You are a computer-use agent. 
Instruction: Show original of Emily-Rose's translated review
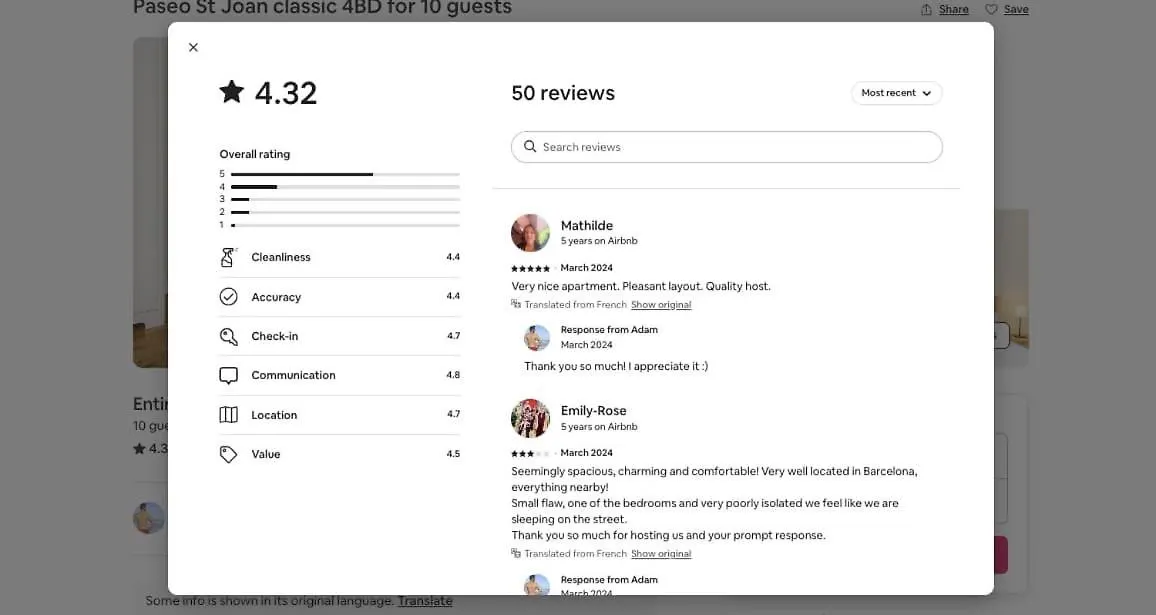[x=661, y=554]
